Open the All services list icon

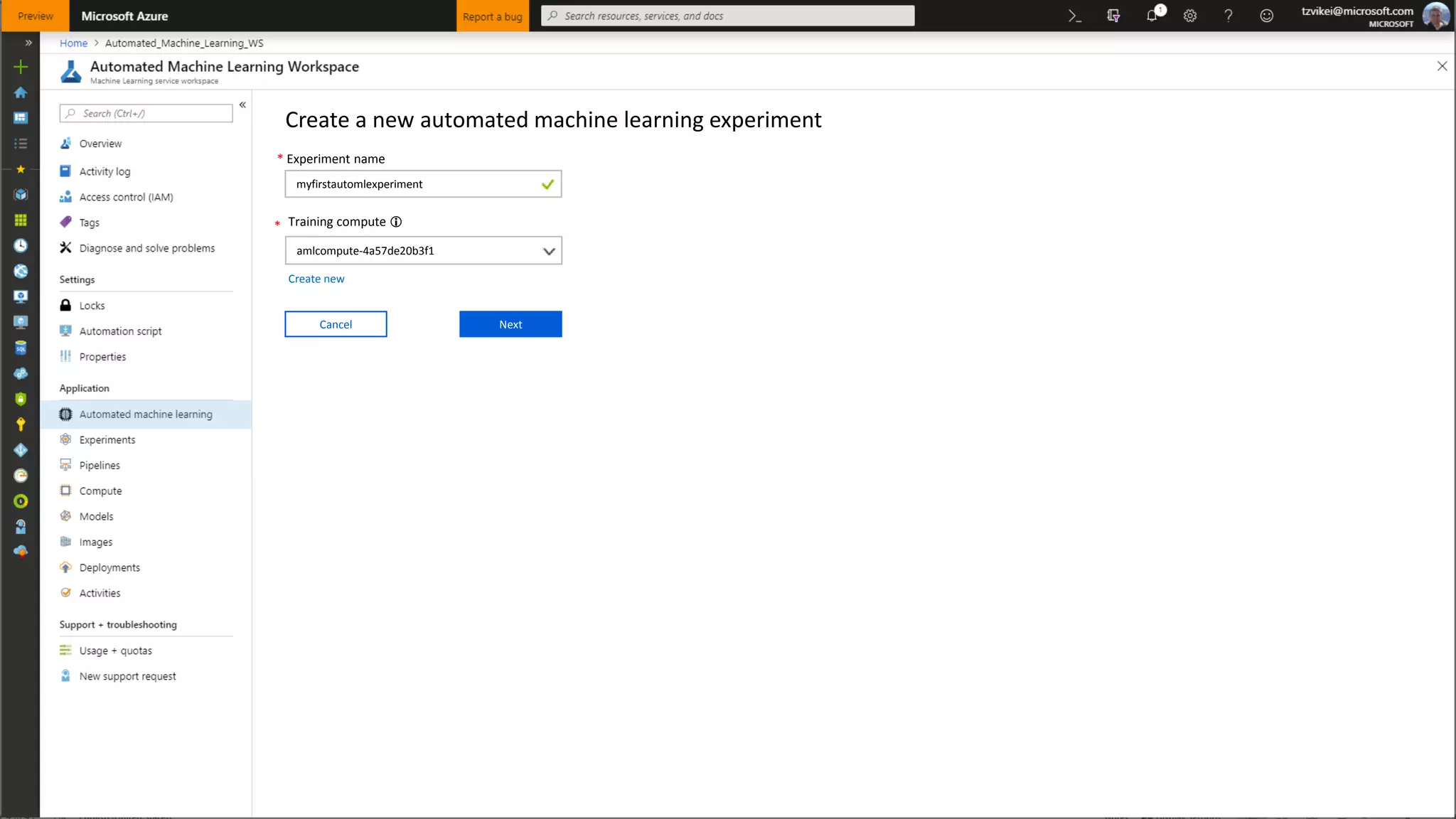click(x=21, y=144)
